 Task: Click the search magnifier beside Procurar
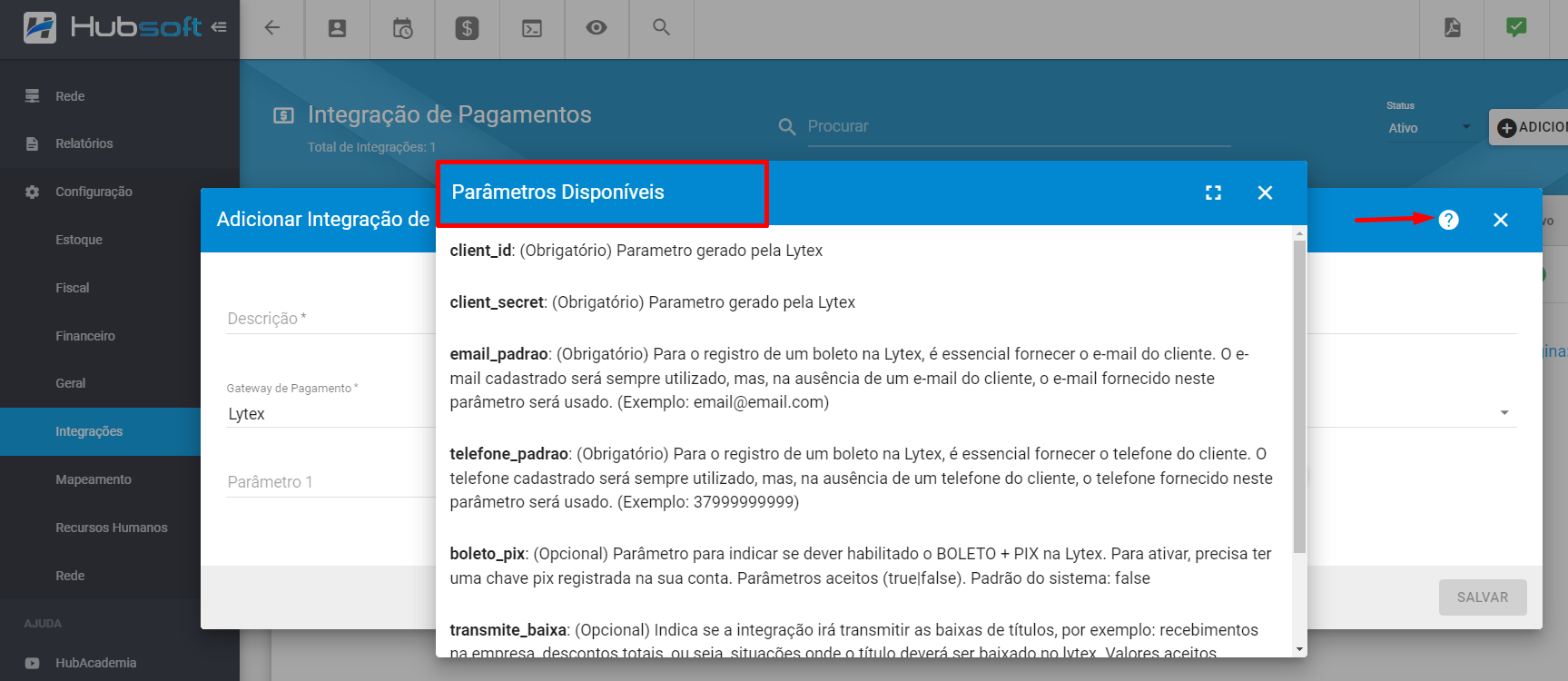click(x=787, y=127)
